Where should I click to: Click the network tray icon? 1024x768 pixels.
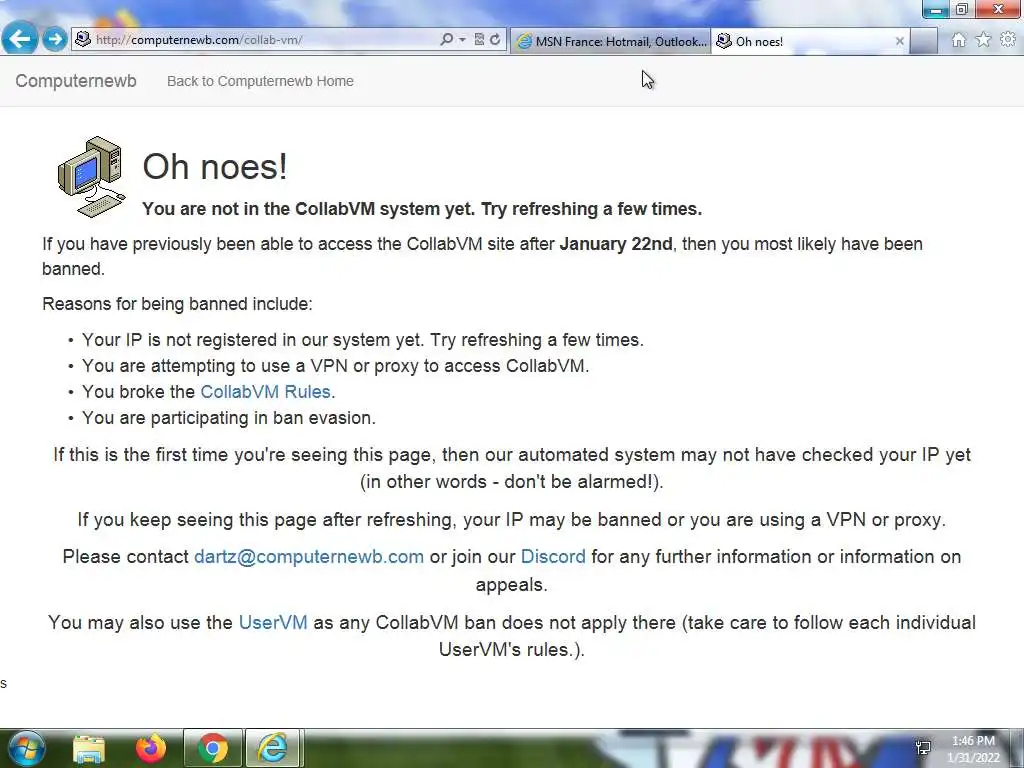(x=923, y=748)
